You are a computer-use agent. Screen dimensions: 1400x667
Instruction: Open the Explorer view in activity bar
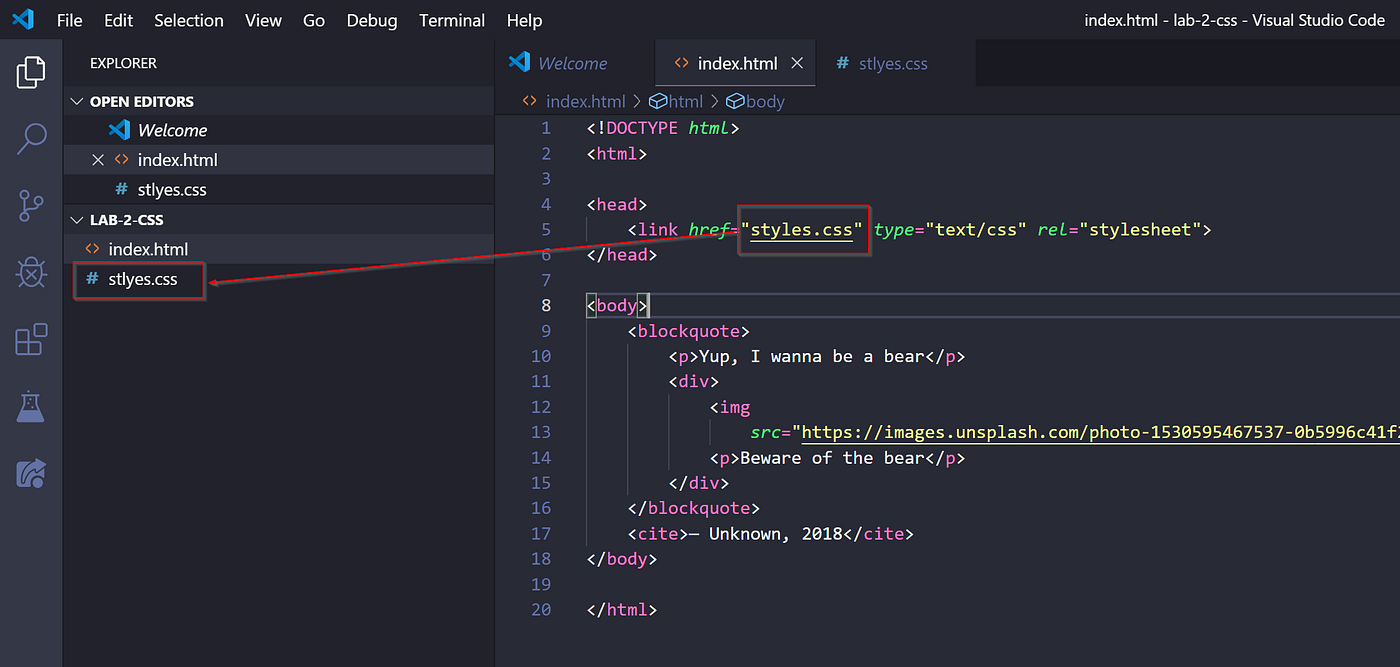(31, 72)
